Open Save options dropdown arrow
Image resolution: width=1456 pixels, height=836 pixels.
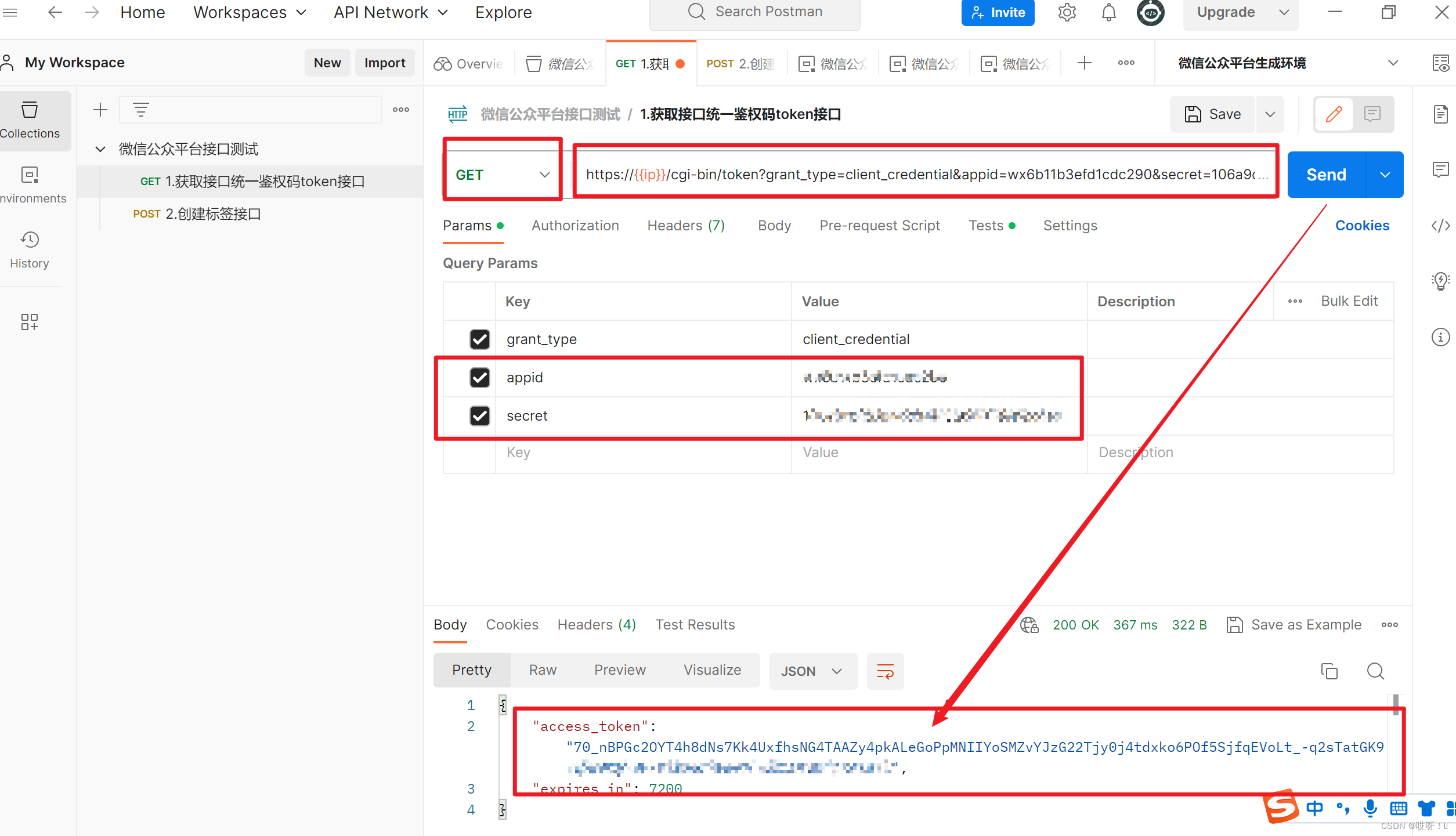1270,114
